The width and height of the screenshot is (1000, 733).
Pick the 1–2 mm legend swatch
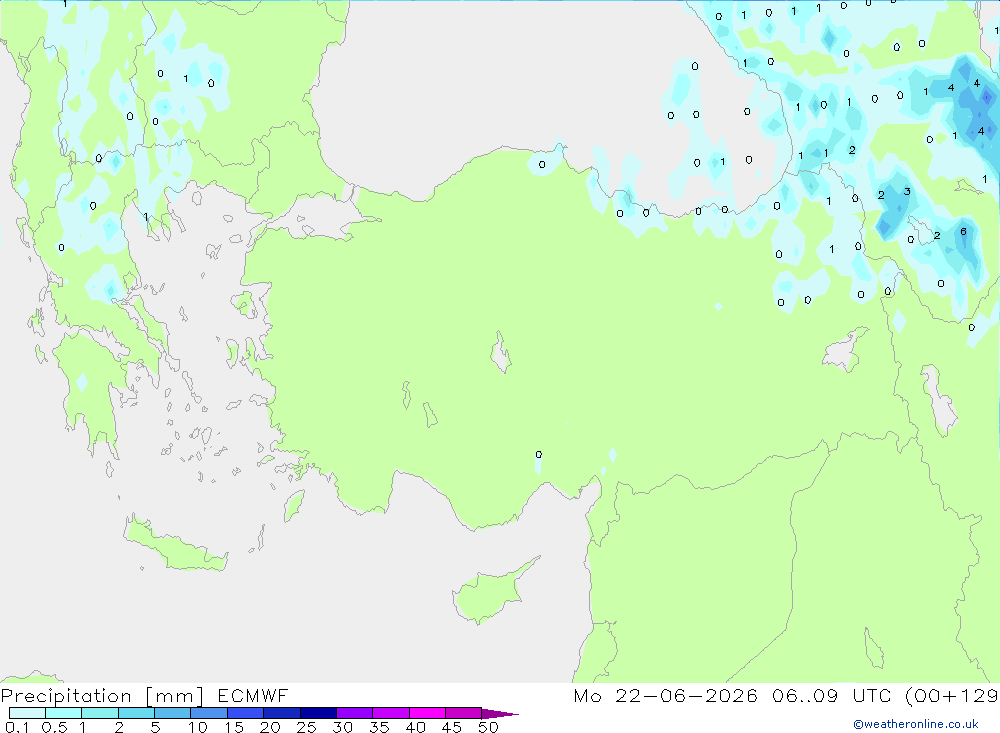(100, 713)
